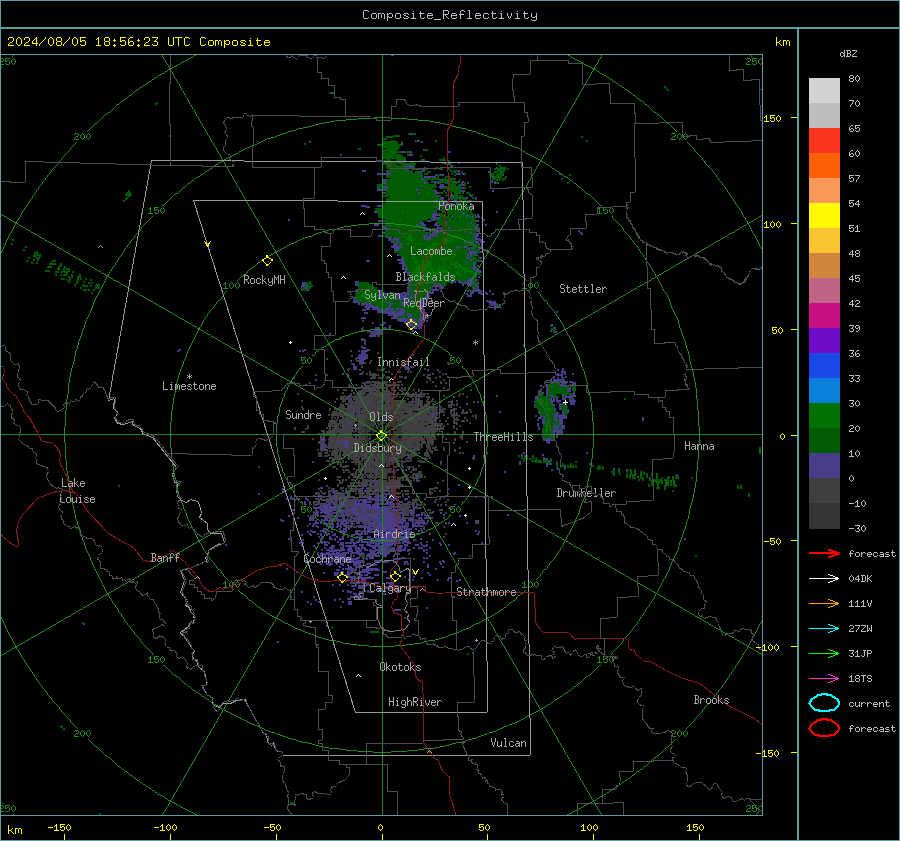Click the timestamp 2024/08/05 18:56:23 UTC
Screen dimensions: 900x841
click(99, 42)
